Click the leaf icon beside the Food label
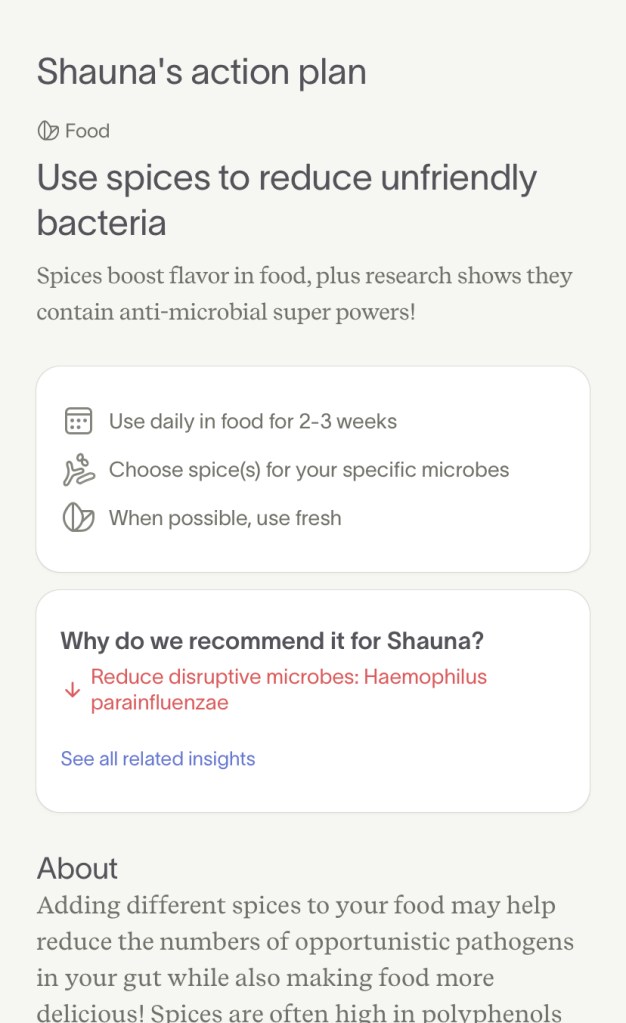 47,131
